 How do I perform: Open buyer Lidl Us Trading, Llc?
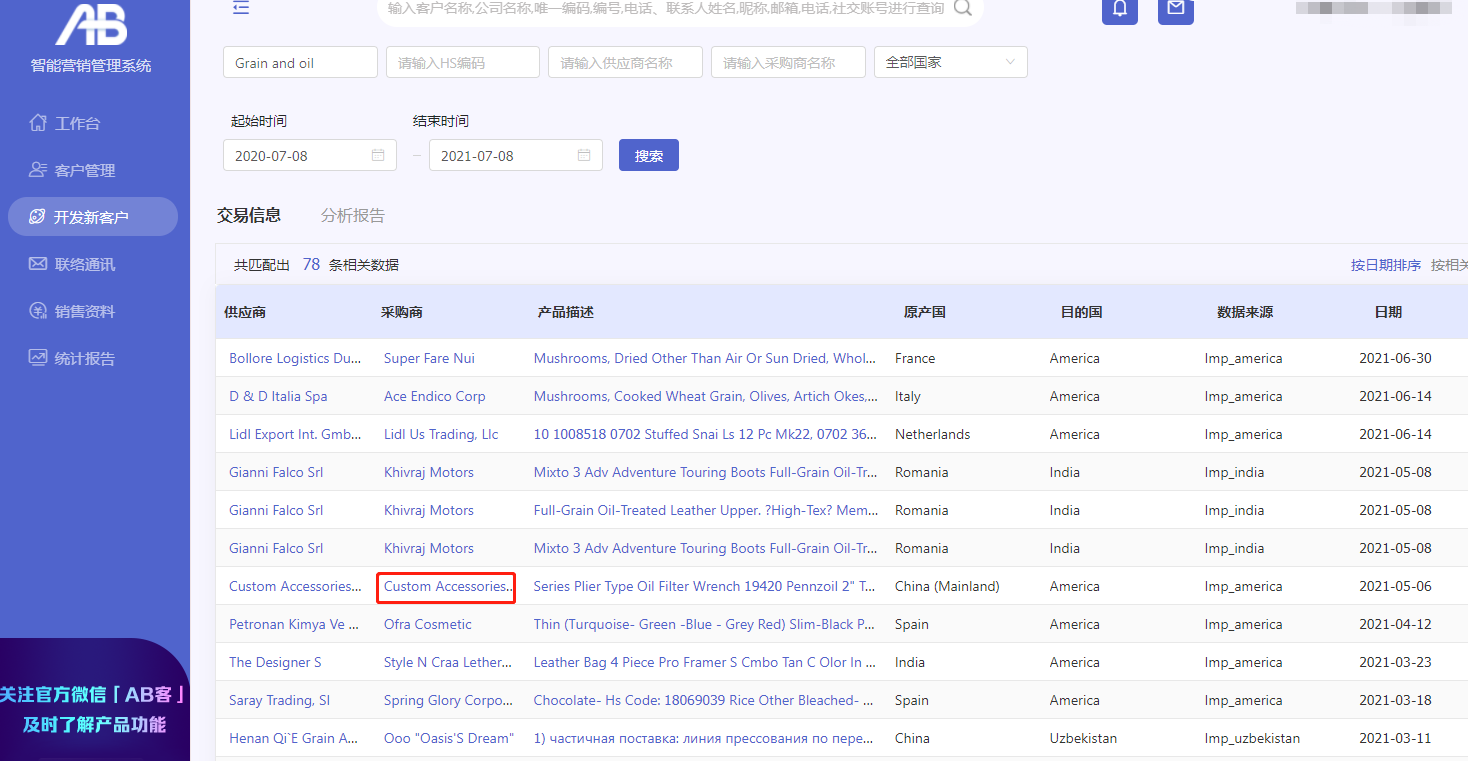click(441, 434)
